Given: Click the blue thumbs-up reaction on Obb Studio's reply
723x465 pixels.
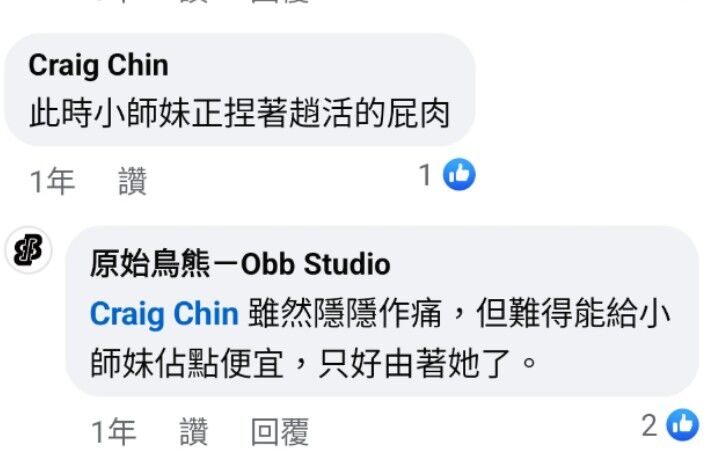Looking at the screenshot, I should [682, 425].
